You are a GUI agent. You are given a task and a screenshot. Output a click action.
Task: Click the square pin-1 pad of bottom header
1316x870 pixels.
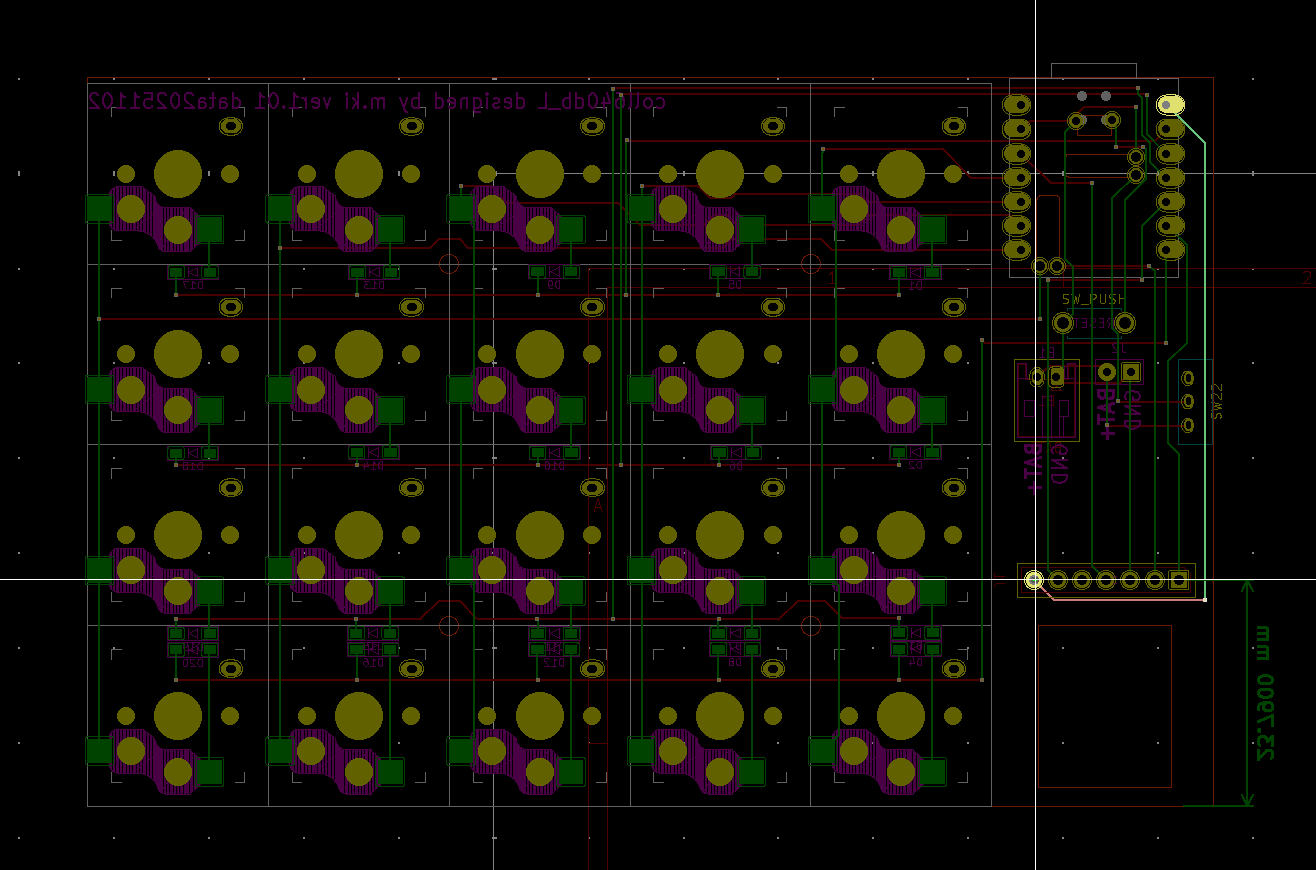point(1179,579)
